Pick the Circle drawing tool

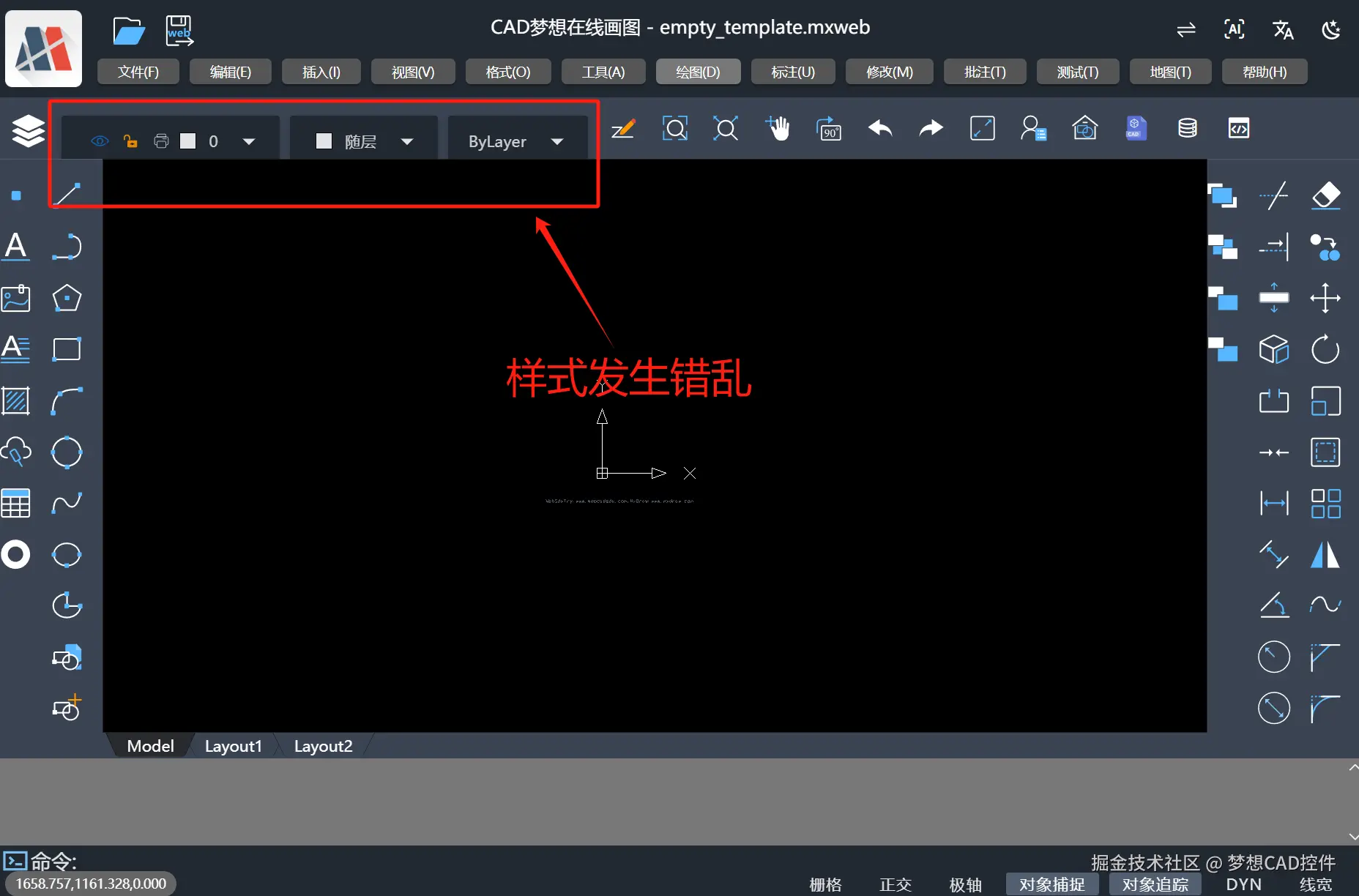67,452
